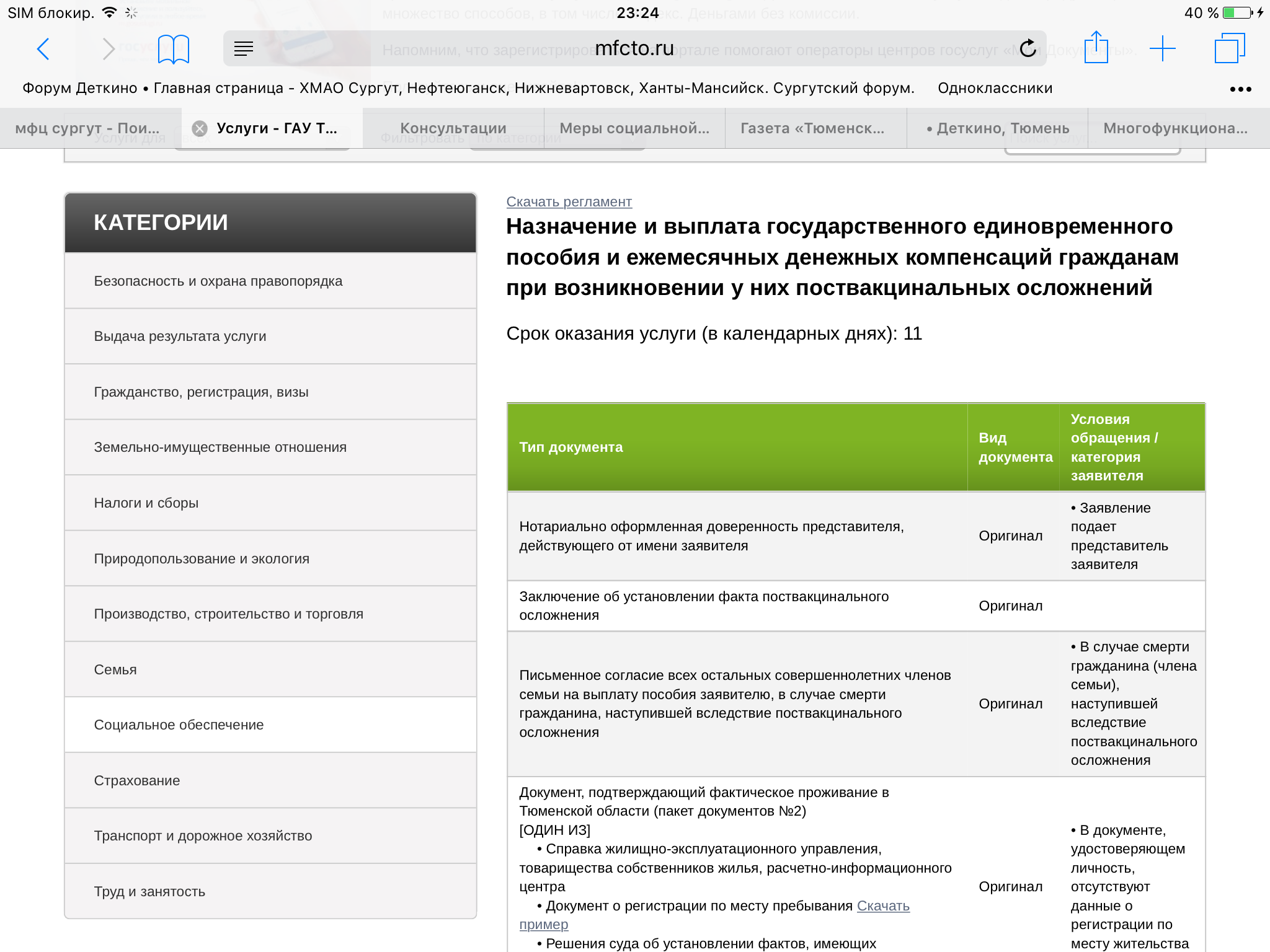Open Одноклассники favorites bookmark
The width and height of the screenshot is (1270, 952).
pos(995,88)
